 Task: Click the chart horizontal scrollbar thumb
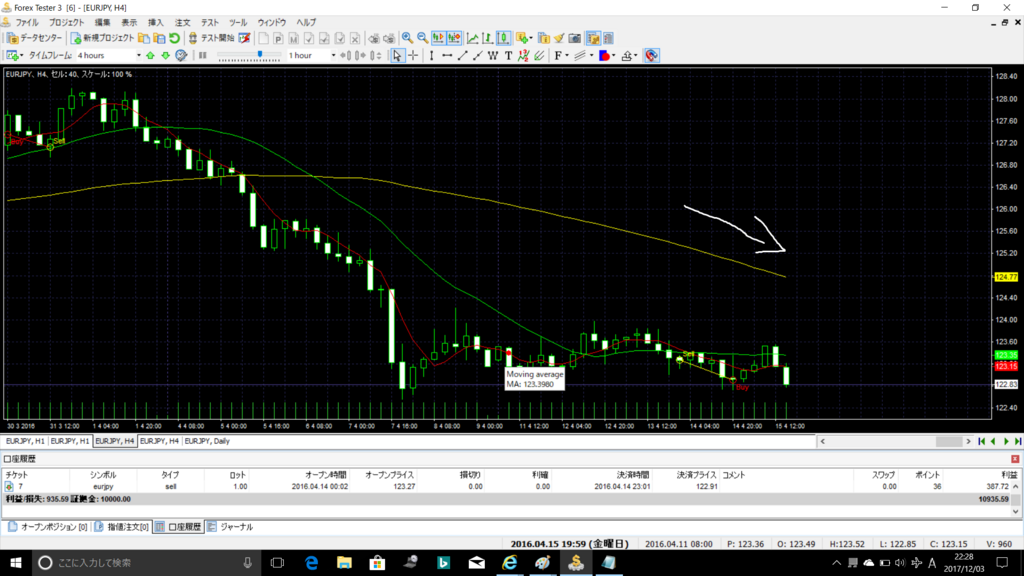click(x=948, y=441)
